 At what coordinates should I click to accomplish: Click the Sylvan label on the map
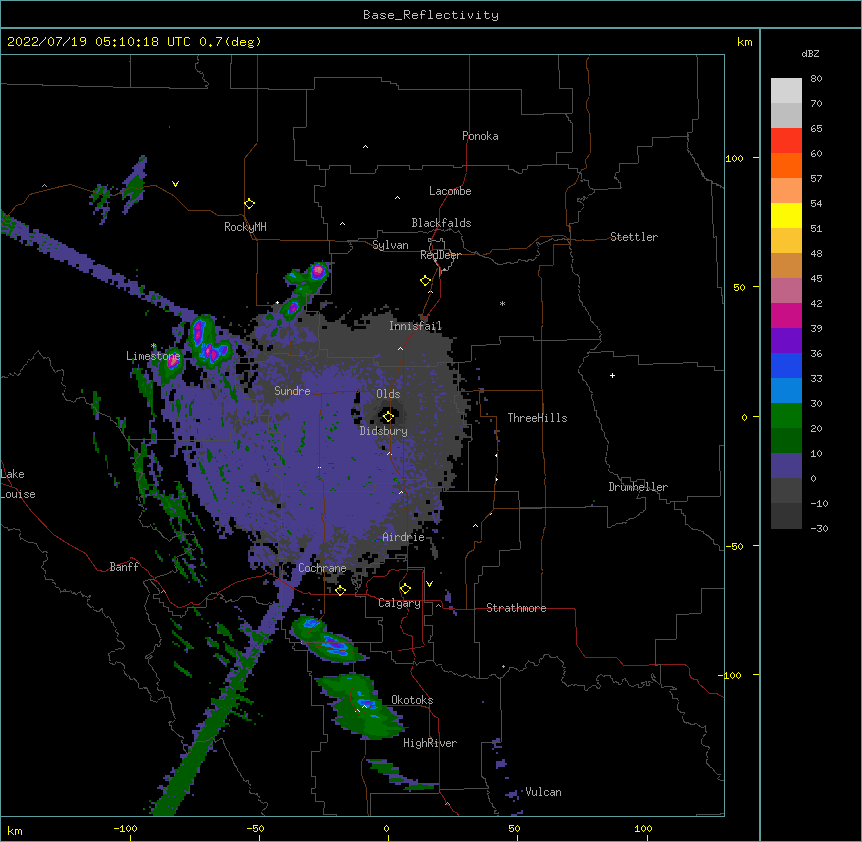[390, 245]
